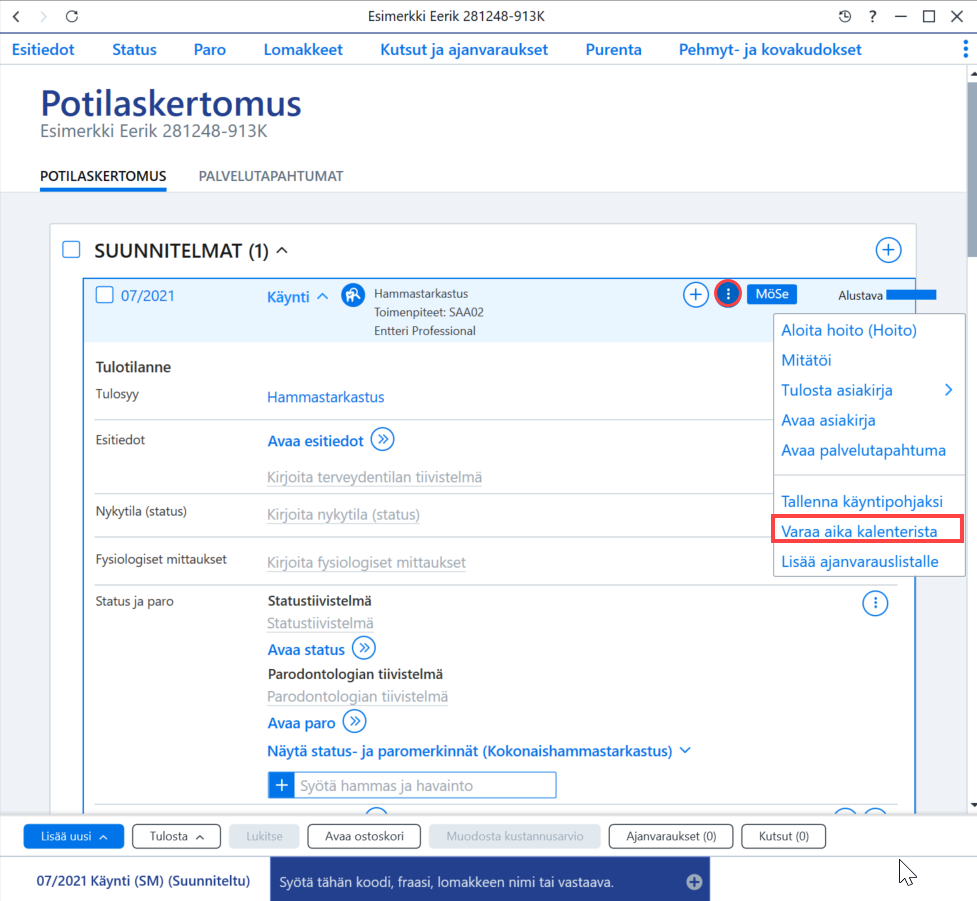Click the red-circled three-dot menu icon

pos(728,293)
